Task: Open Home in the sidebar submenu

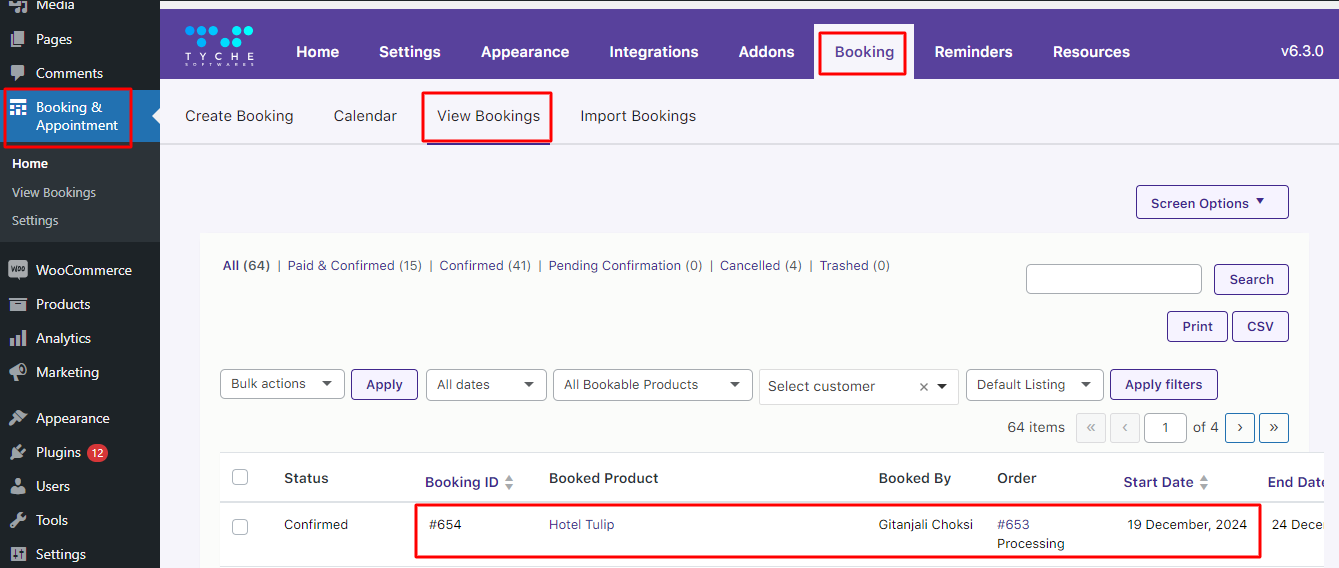Action: pos(30,163)
